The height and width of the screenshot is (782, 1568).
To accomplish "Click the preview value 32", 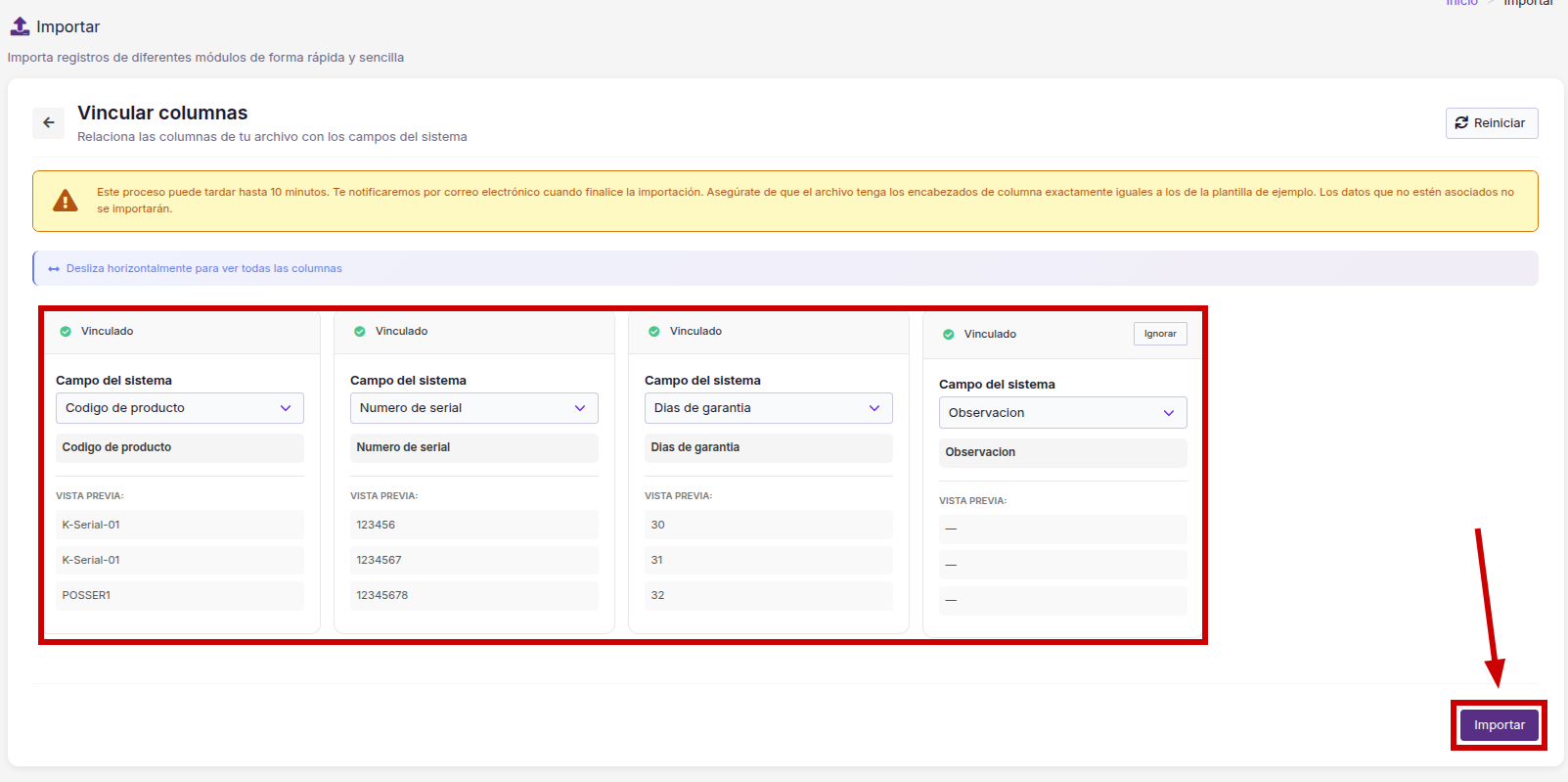I will click(657, 595).
